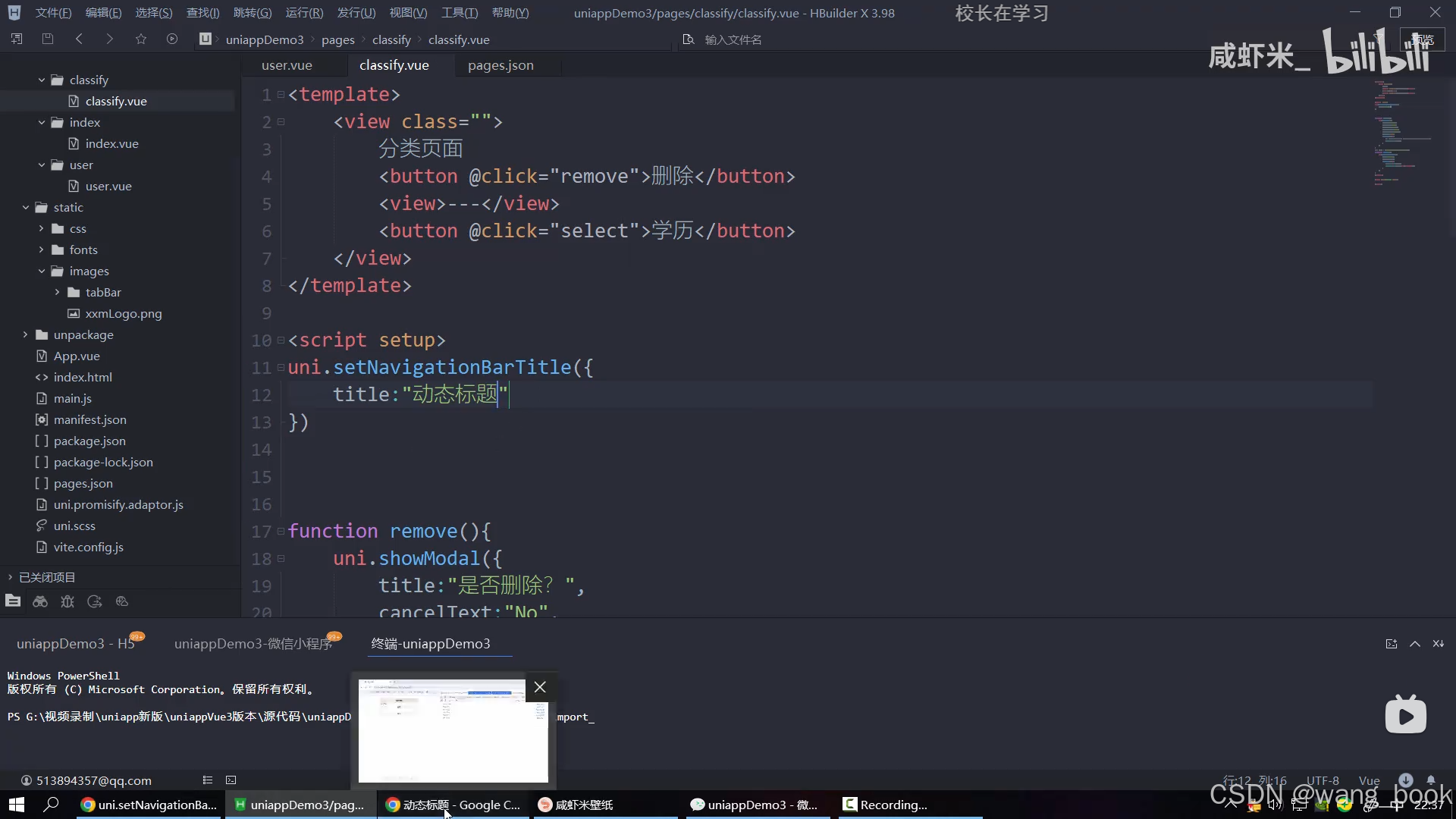1456x819 pixels.
Task: Click the 学历 select button
Action: tap(670, 231)
